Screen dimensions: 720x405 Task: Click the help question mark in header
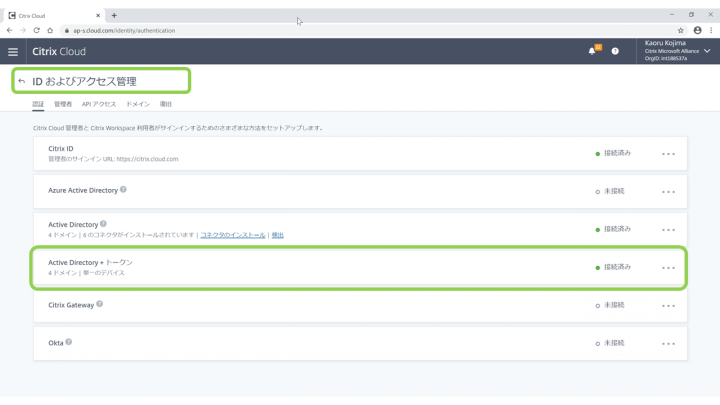(615, 51)
